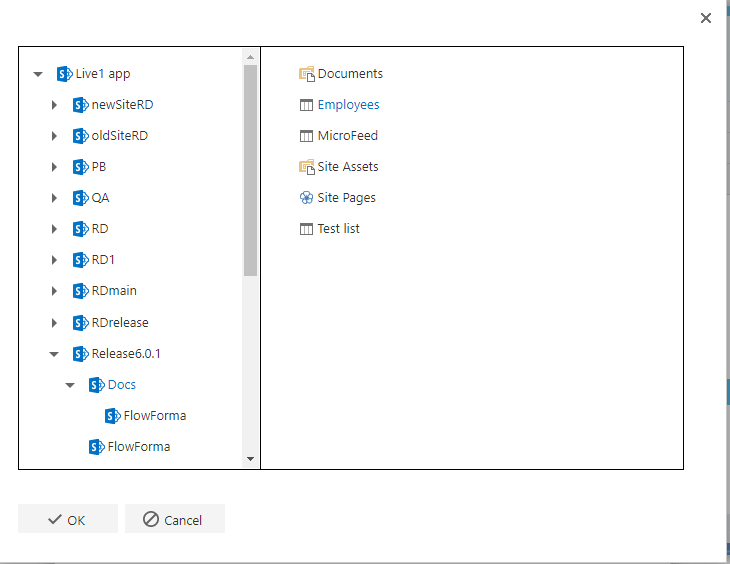Click the Documents library icon

(306, 74)
